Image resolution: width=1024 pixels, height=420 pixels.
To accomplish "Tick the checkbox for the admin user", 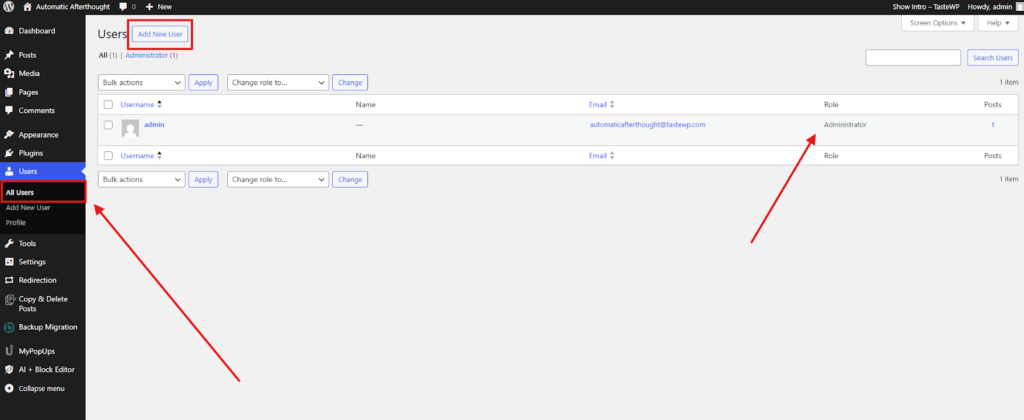I will tap(108, 125).
